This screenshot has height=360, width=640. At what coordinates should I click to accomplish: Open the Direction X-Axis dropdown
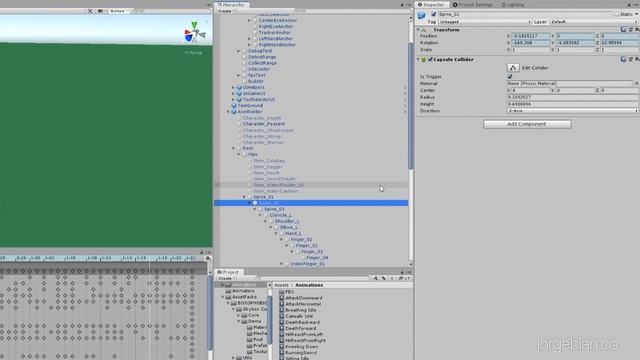(573, 111)
